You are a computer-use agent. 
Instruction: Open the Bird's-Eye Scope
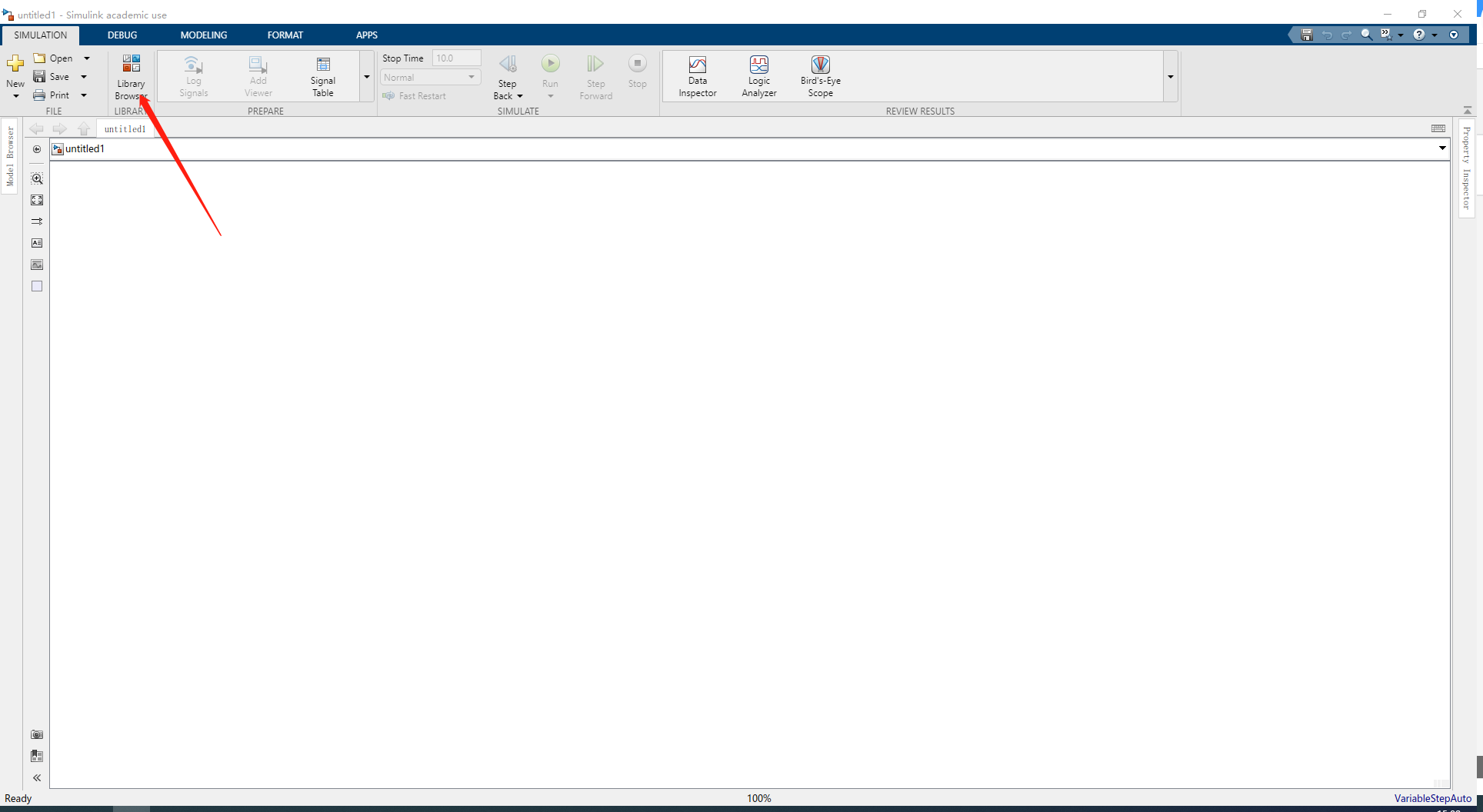(820, 75)
